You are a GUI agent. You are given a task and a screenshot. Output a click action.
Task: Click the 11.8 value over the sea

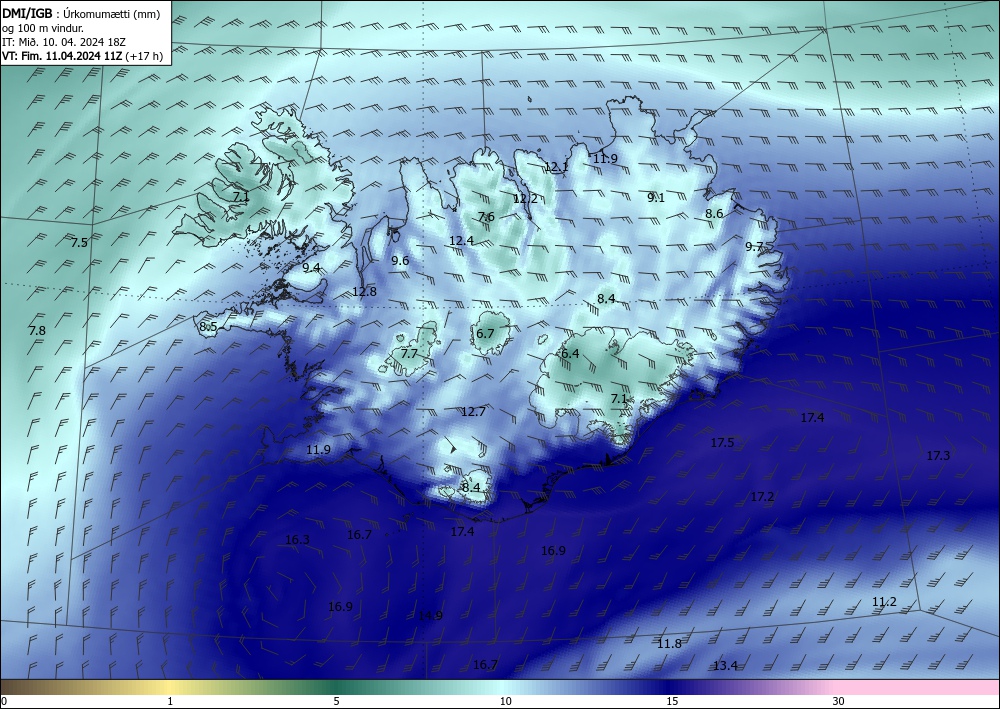pos(669,643)
